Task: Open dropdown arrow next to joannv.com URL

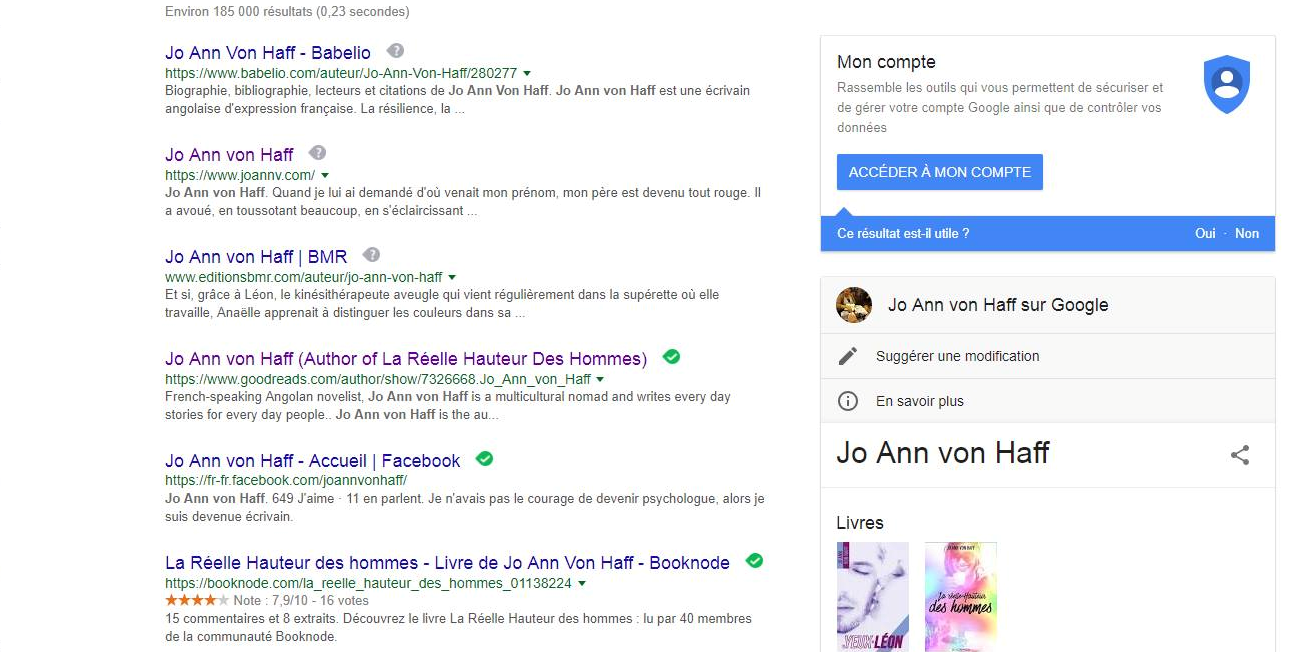Action: coord(325,175)
